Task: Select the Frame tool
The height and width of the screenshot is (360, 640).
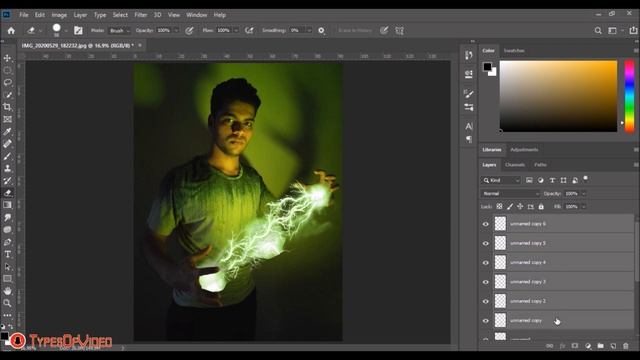Action: (7, 120)
